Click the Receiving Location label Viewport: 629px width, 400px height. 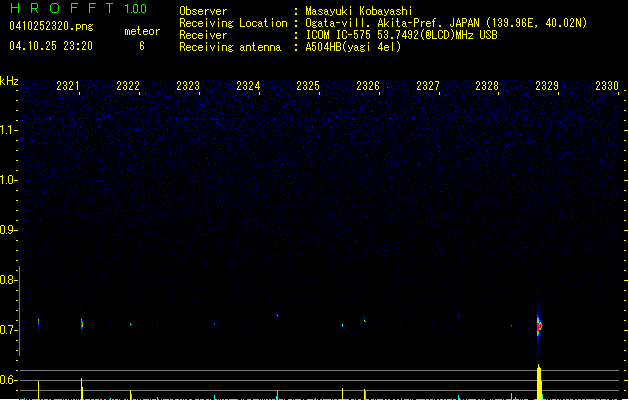pyautogui.click(x=233, y=23)
